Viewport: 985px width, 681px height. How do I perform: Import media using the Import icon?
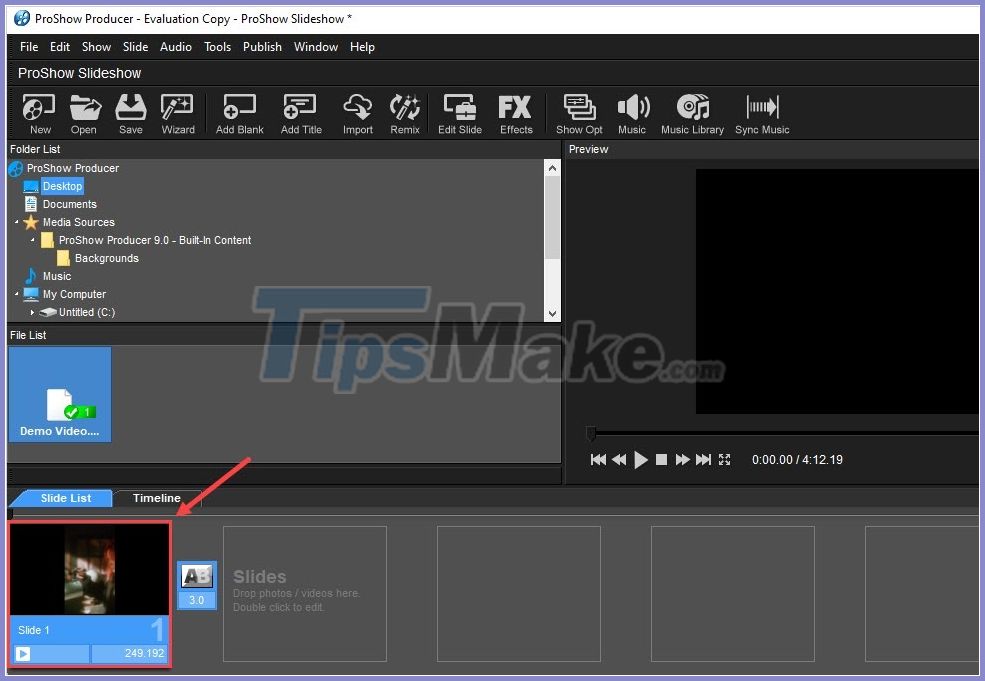point(357,112)
